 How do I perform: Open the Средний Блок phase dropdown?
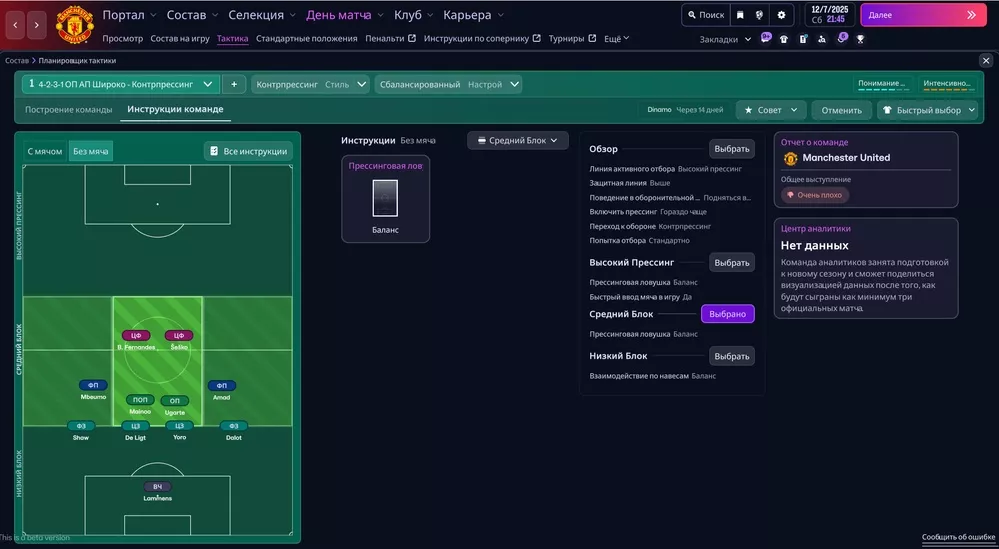(517, 141)
